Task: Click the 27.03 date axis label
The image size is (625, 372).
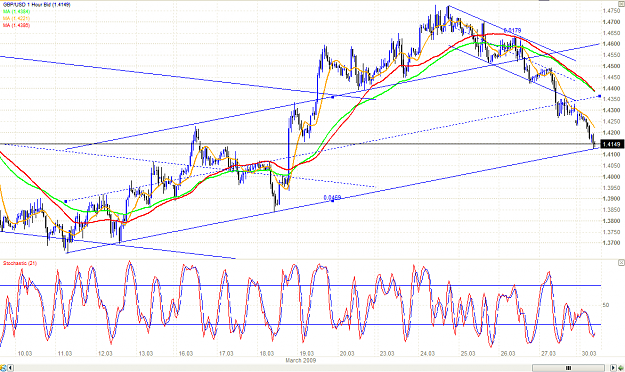Action: pos(548,354)
